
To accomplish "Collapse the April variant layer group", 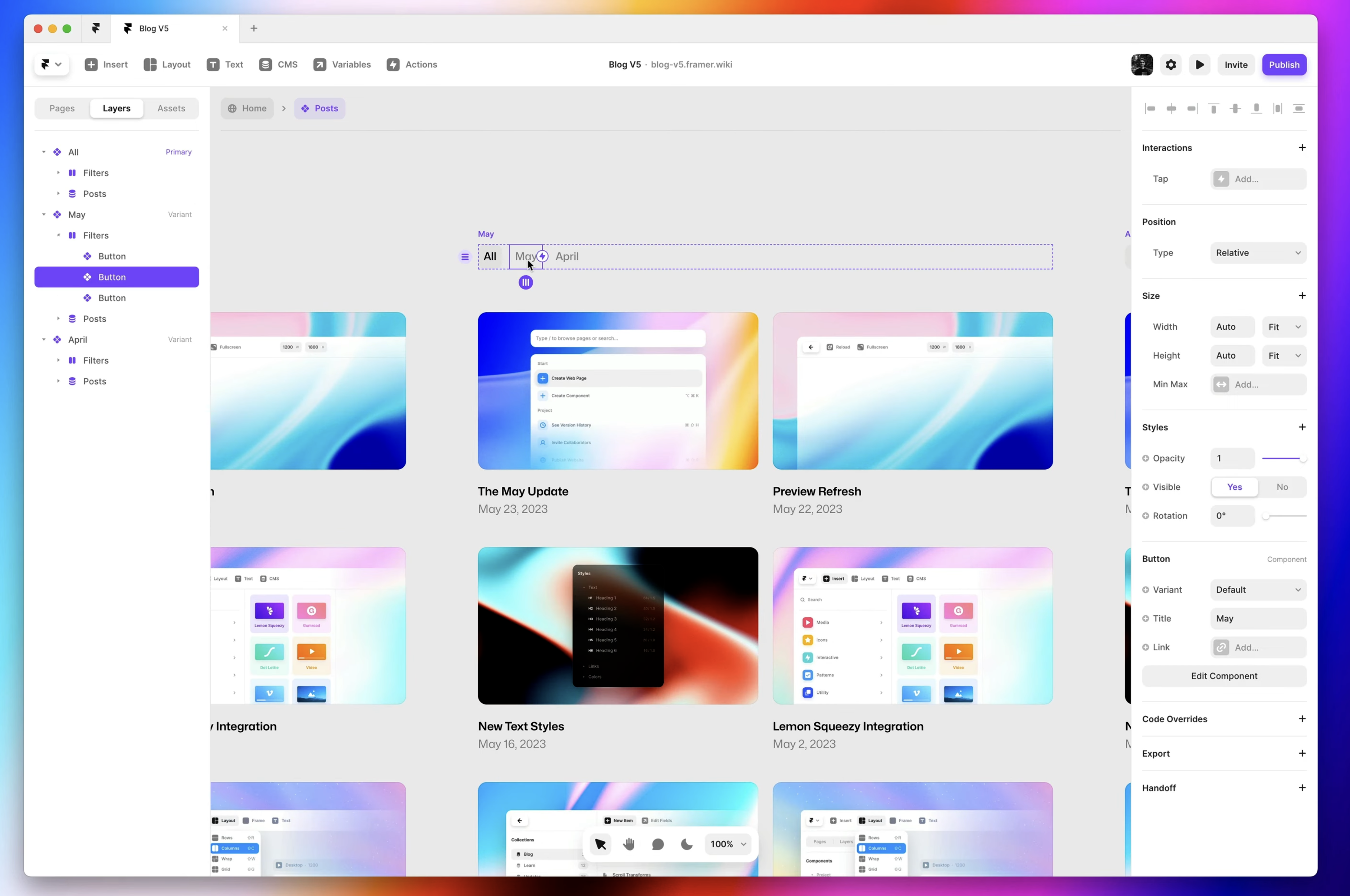I will click(x=43, y=340).
